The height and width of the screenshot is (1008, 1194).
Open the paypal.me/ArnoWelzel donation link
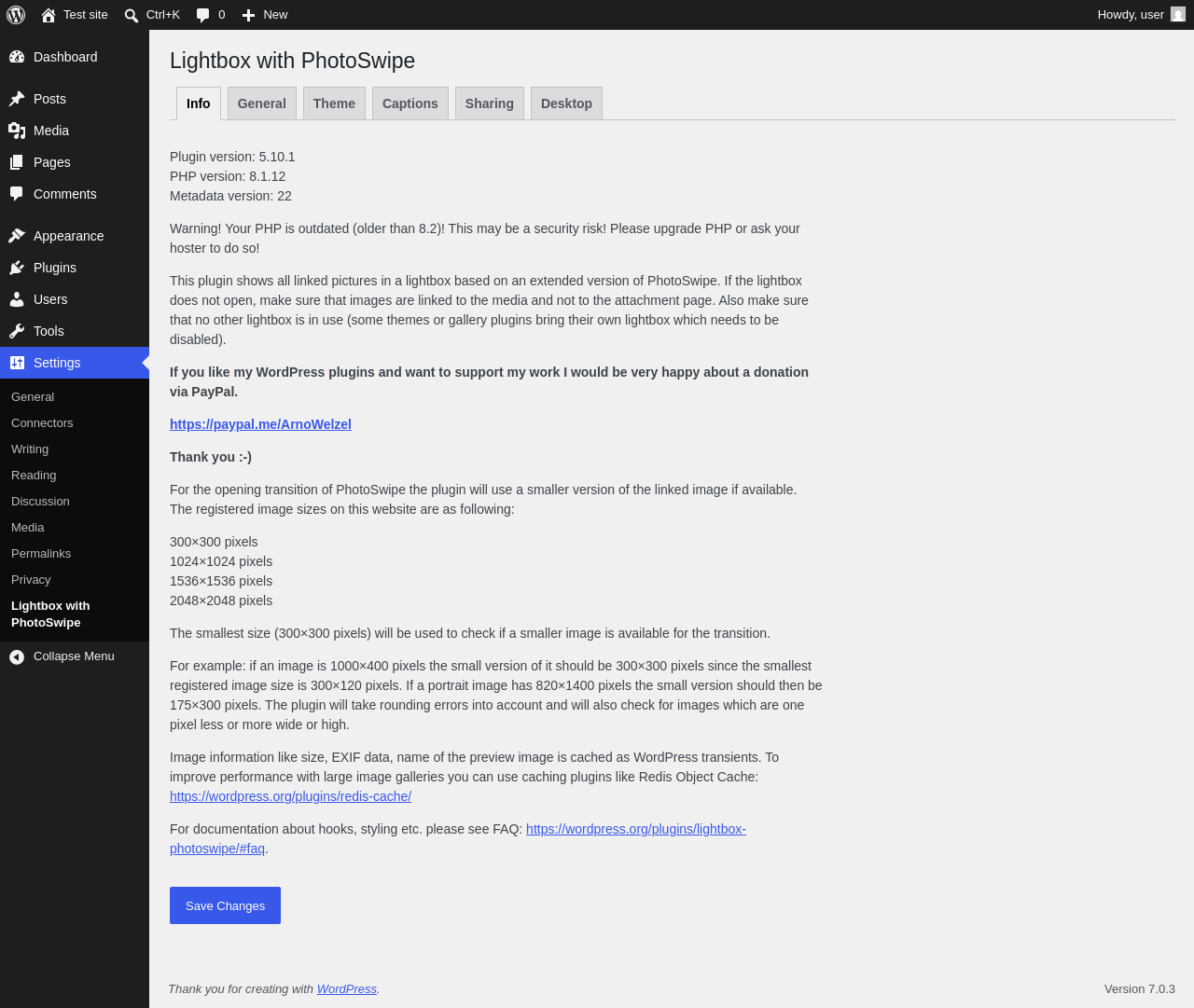(x=260, y=424)
